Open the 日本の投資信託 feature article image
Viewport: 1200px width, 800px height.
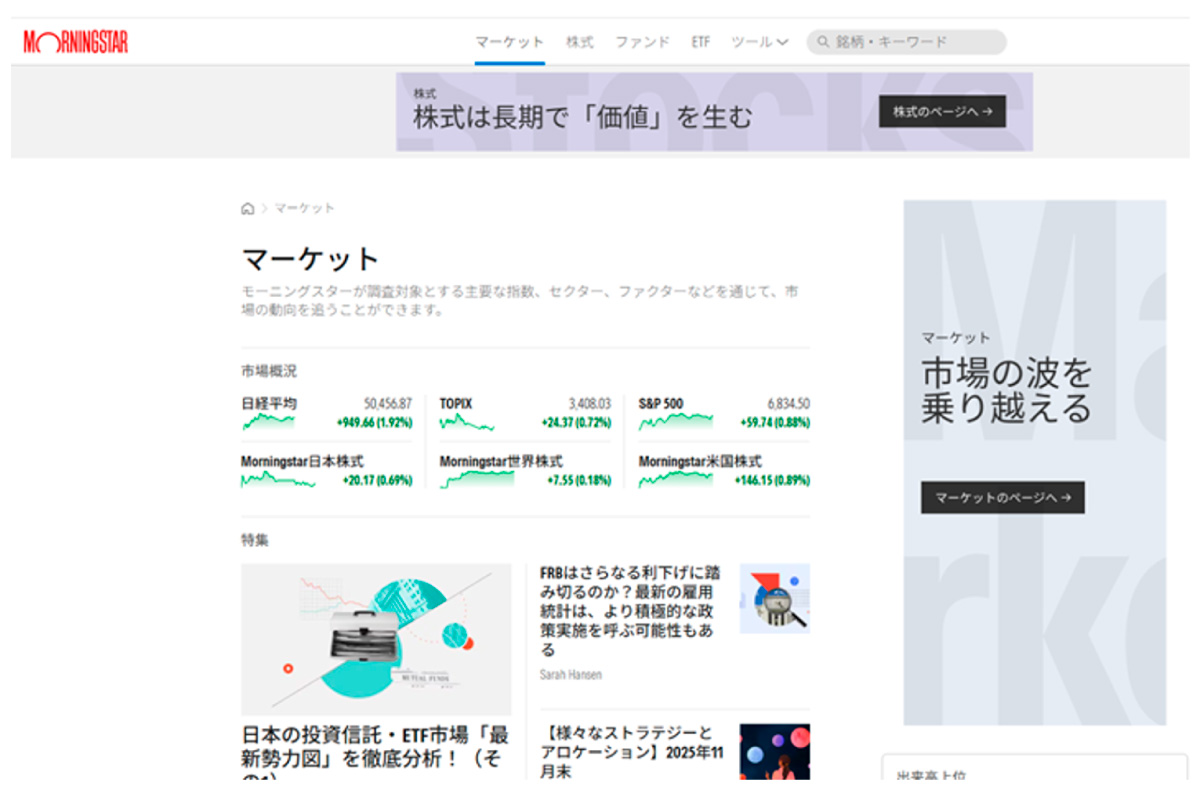pos(376,639)
